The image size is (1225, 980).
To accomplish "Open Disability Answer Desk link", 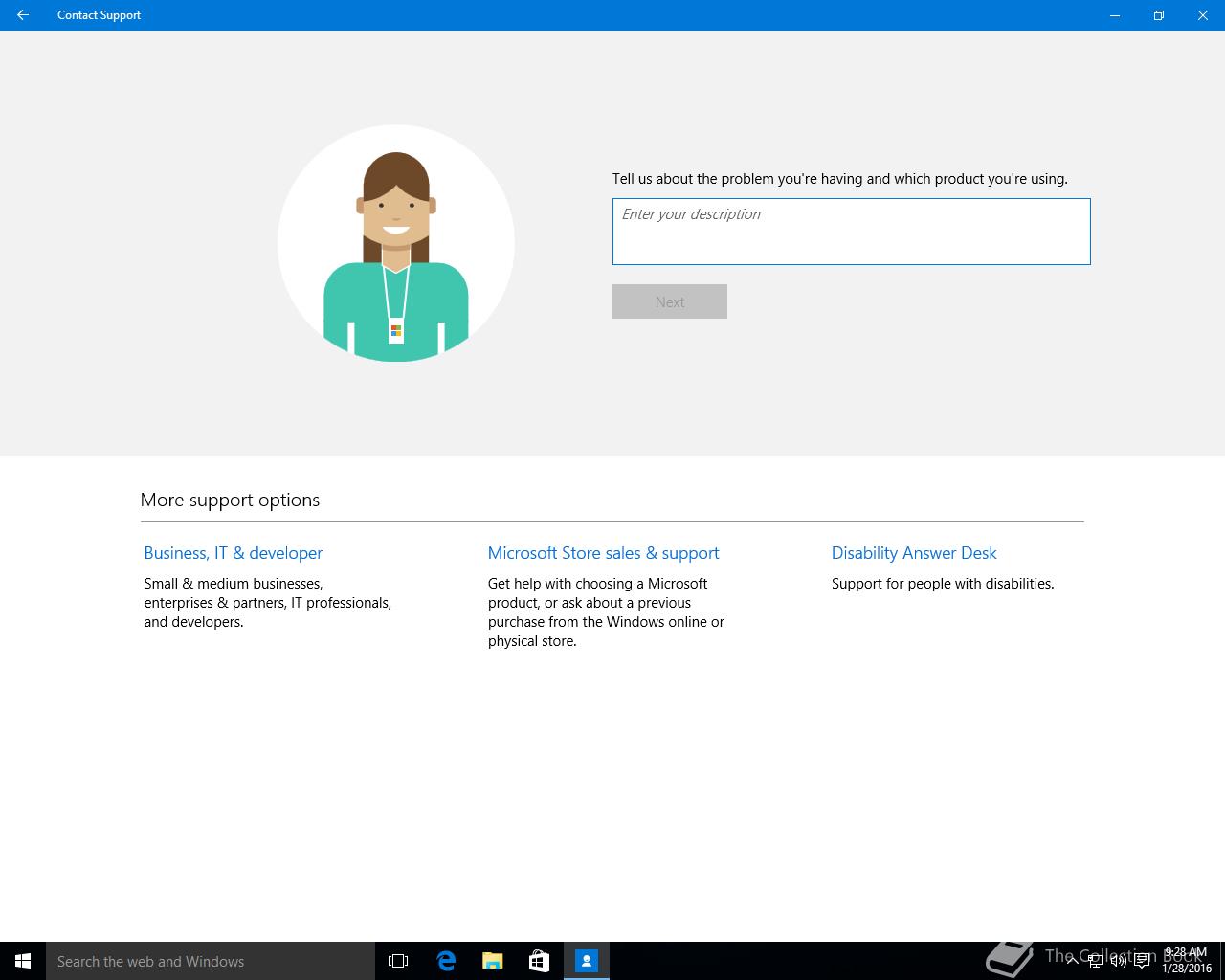I will coord(914,553).
